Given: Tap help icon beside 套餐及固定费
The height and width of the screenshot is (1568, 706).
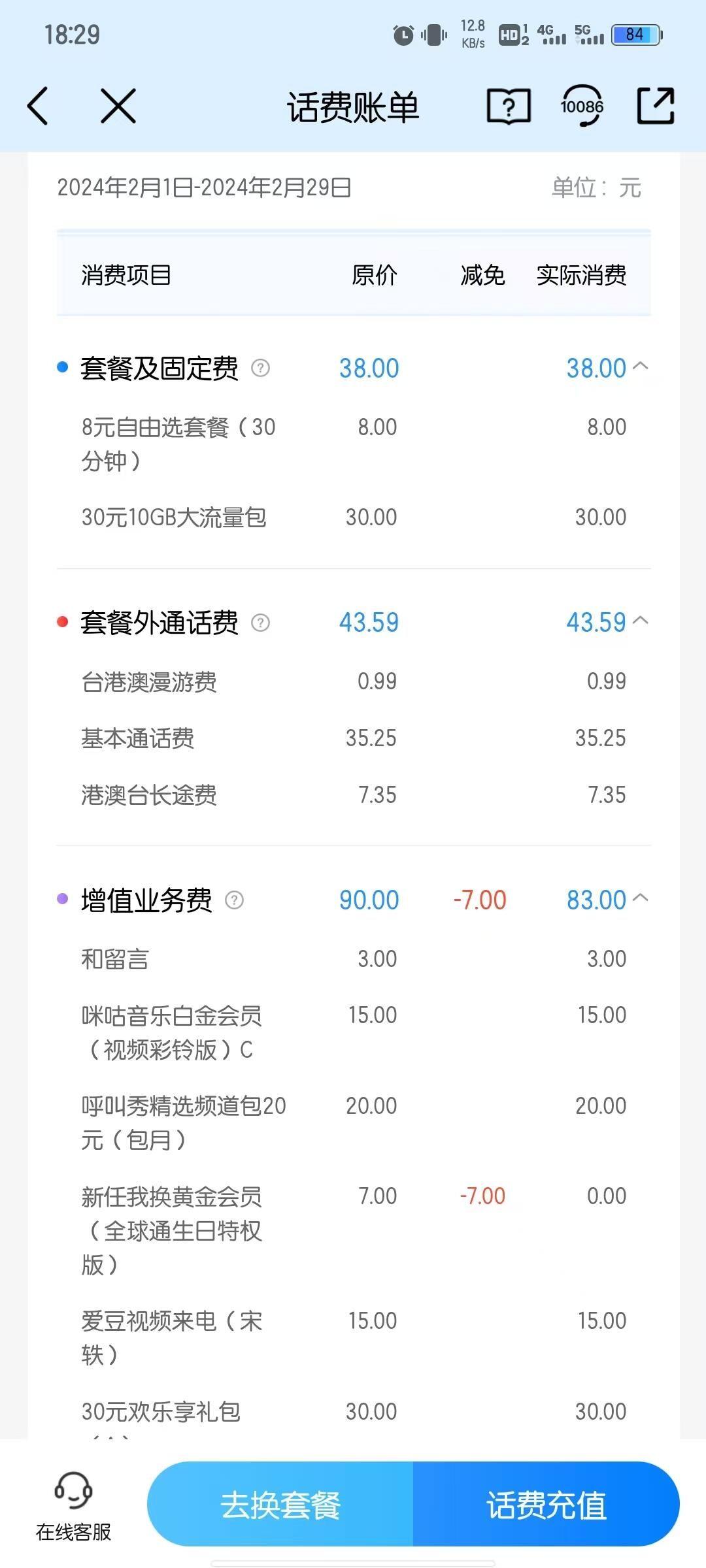Looking at the screenshot, I should point(260,368).
